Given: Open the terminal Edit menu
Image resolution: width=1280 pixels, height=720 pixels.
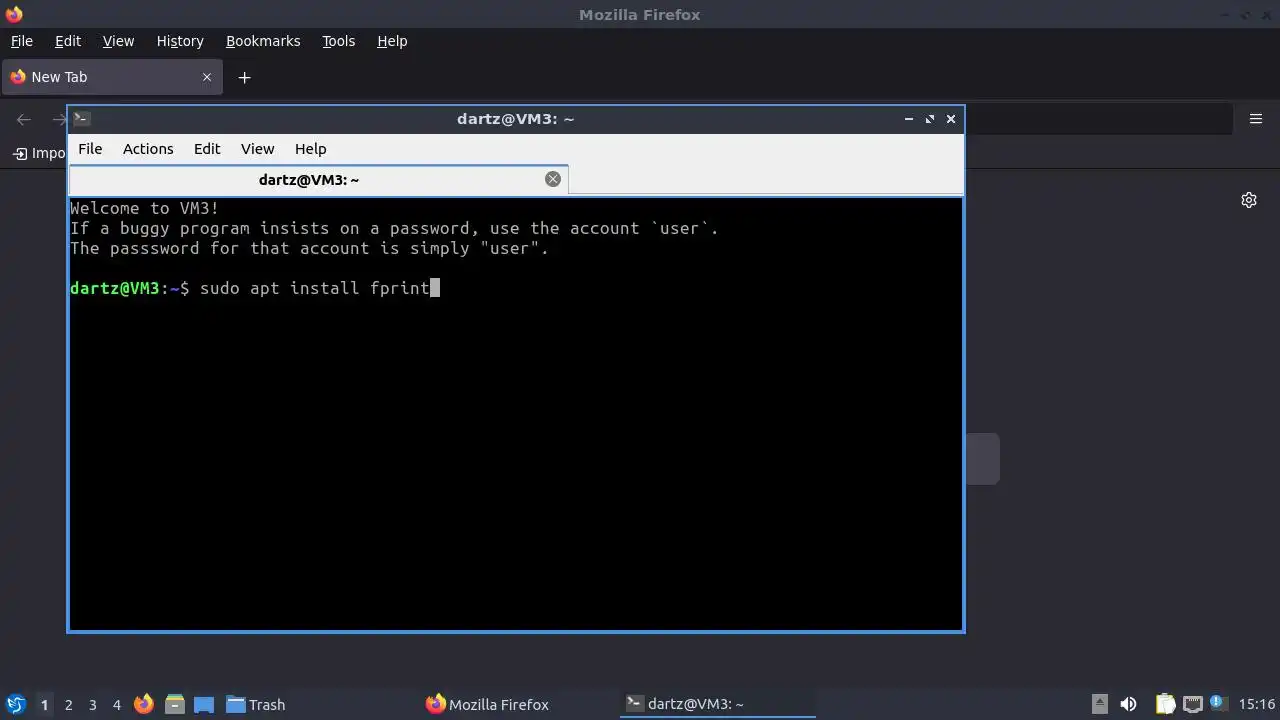Looking at the screenshot, I should (x=207, y=149).
